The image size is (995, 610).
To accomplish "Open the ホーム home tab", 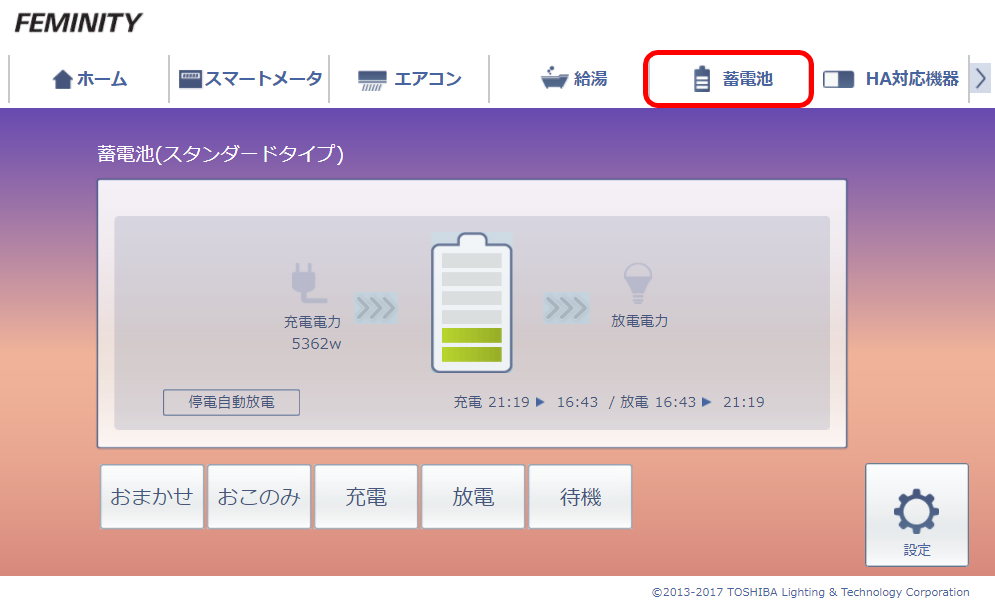I will [90, 79].
